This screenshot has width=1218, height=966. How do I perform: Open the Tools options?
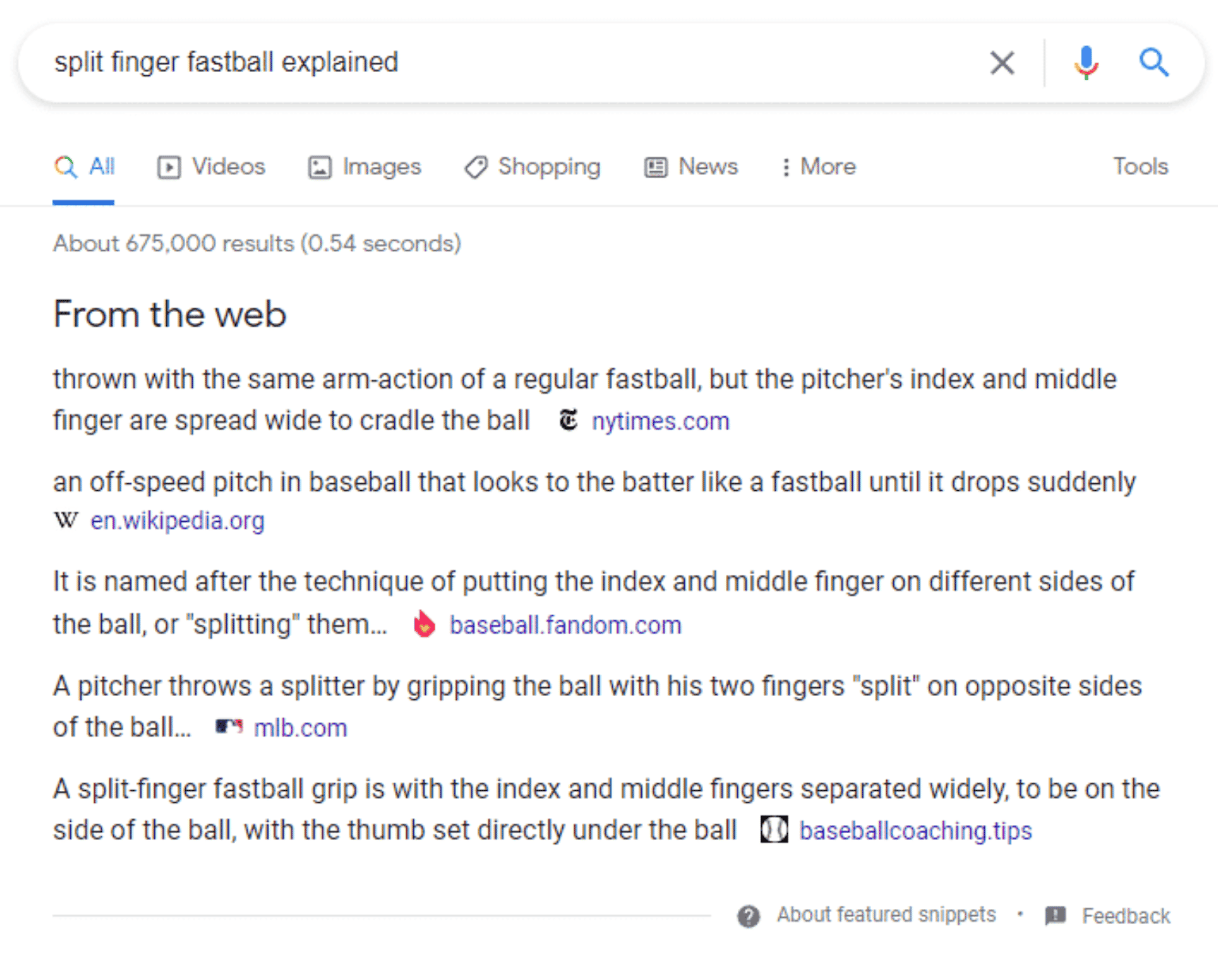[1140, 167]
